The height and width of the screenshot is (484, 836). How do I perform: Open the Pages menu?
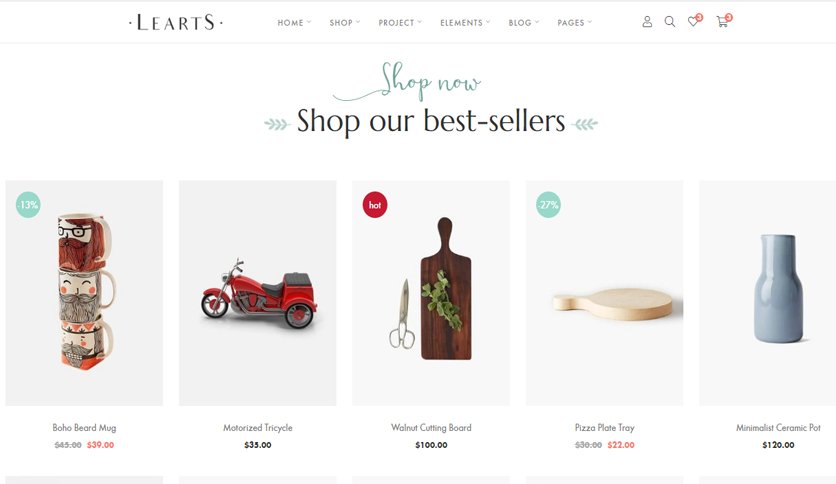tap(574, 22)
